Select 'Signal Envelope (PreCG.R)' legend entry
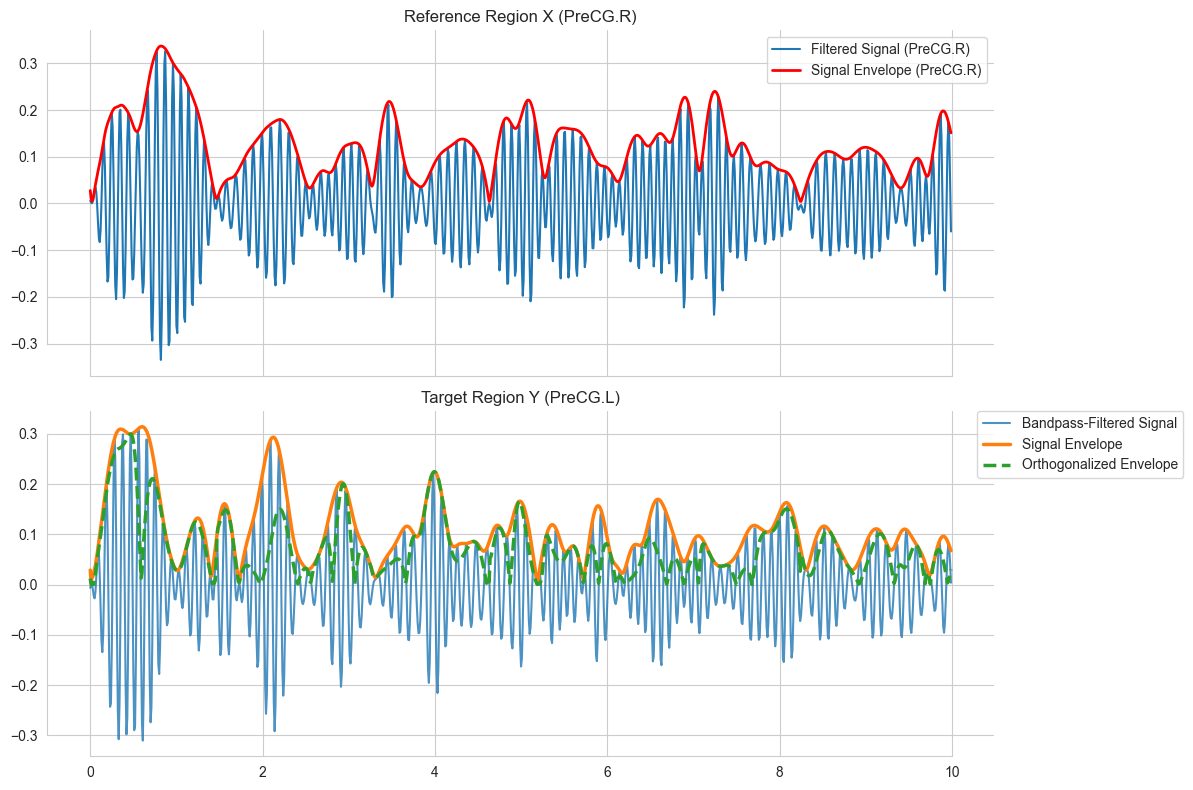The width and height of the screenshot is (1193, 790). [x=877, y=70]
